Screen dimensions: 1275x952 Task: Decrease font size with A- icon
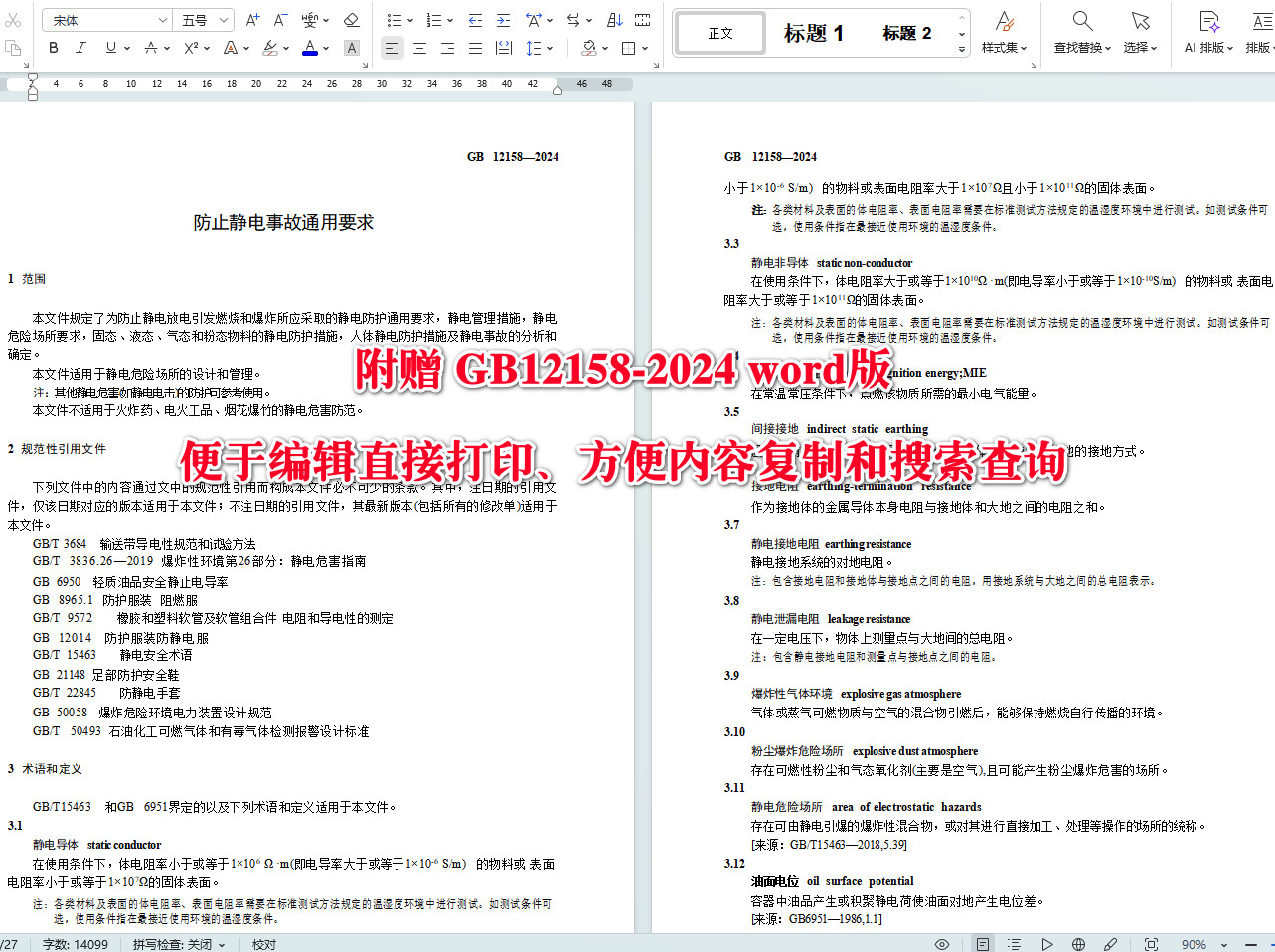pyautogui.click(x=280, y=20)
